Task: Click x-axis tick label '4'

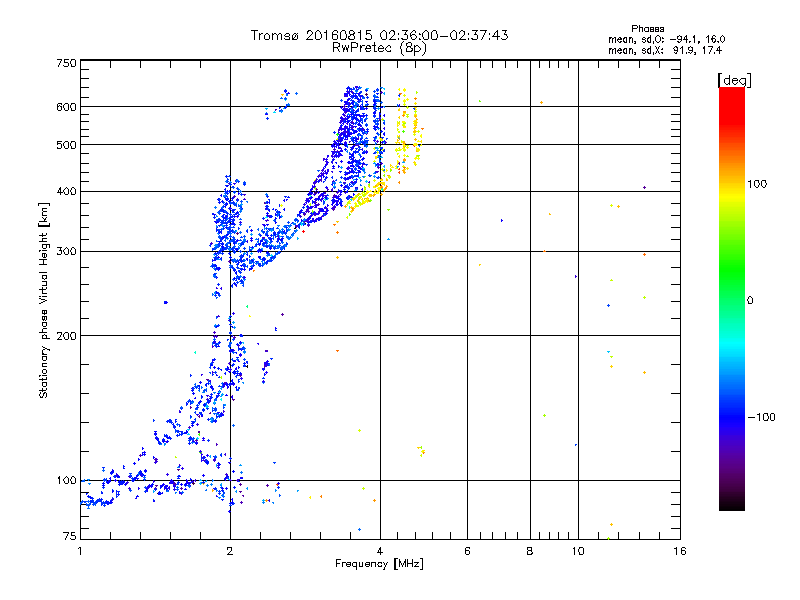Action: (x=380, y=551)
